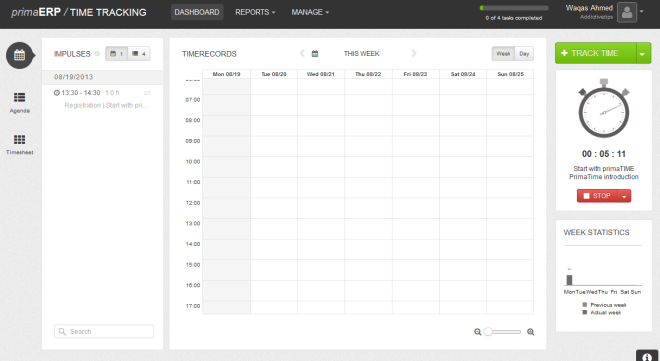Click the info icon at bottom corner
The image size is (660, 361).
click(647, 356)
